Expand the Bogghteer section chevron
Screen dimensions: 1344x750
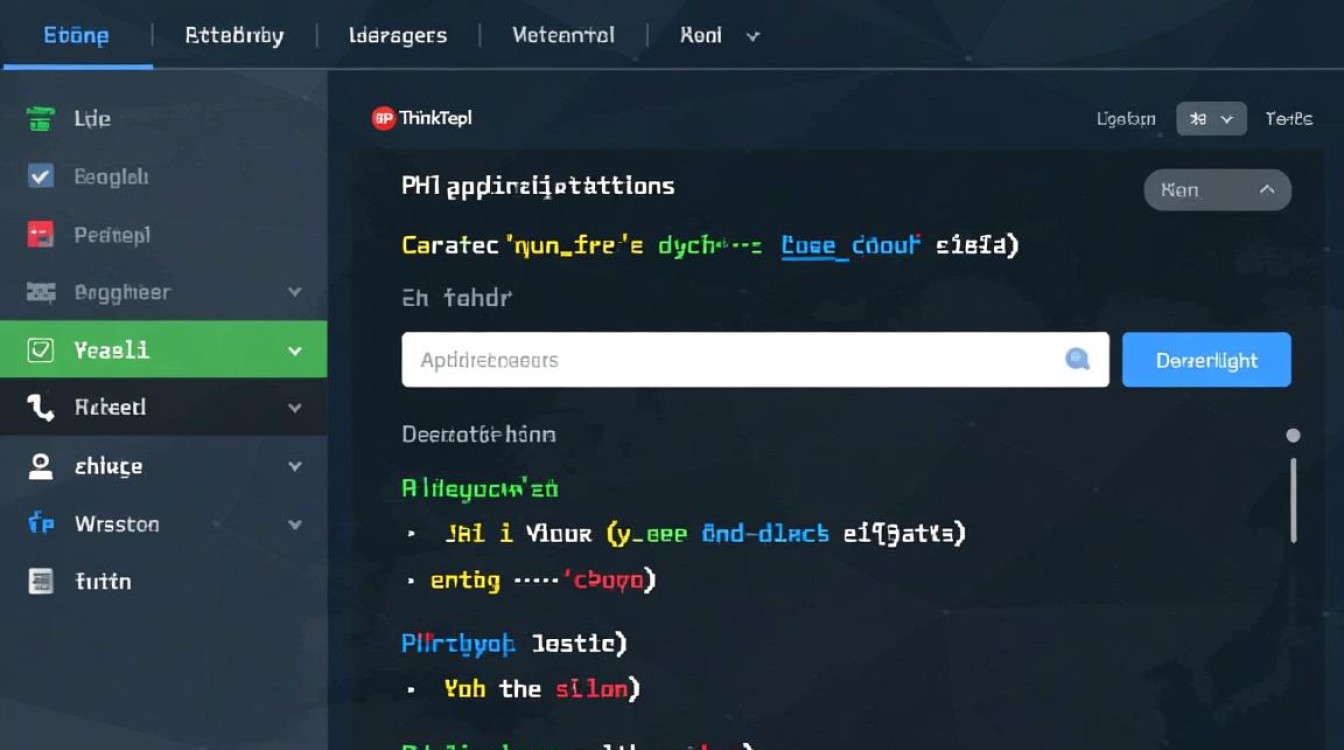(x=295, y=293)
